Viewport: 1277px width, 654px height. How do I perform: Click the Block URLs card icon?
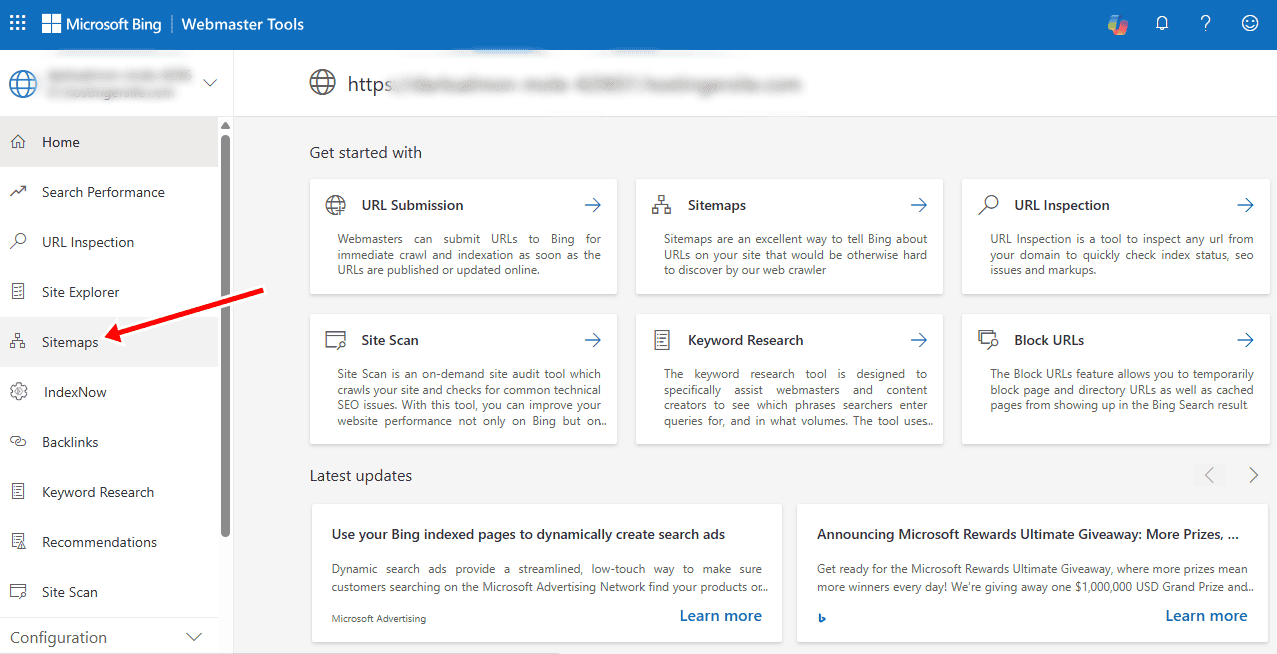[988, 339]
